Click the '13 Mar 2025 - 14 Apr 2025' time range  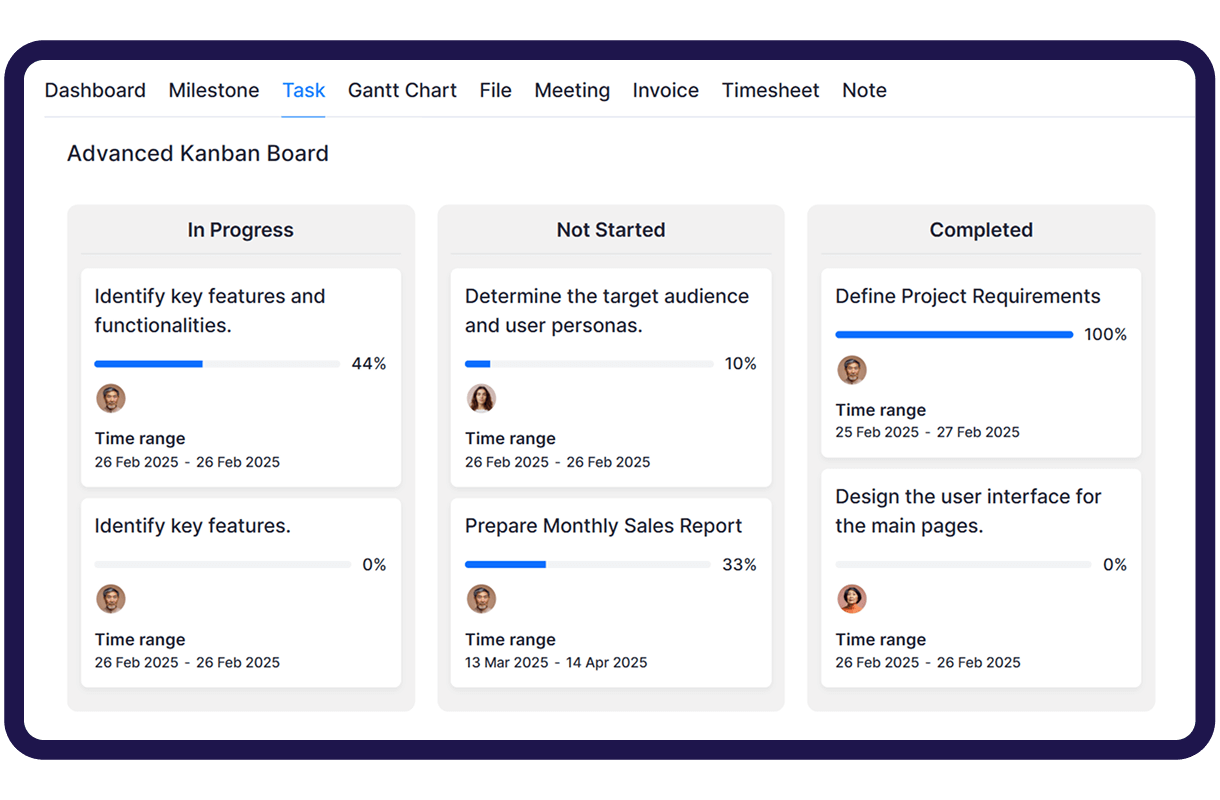pyautogui.click(x=556, y=662)
